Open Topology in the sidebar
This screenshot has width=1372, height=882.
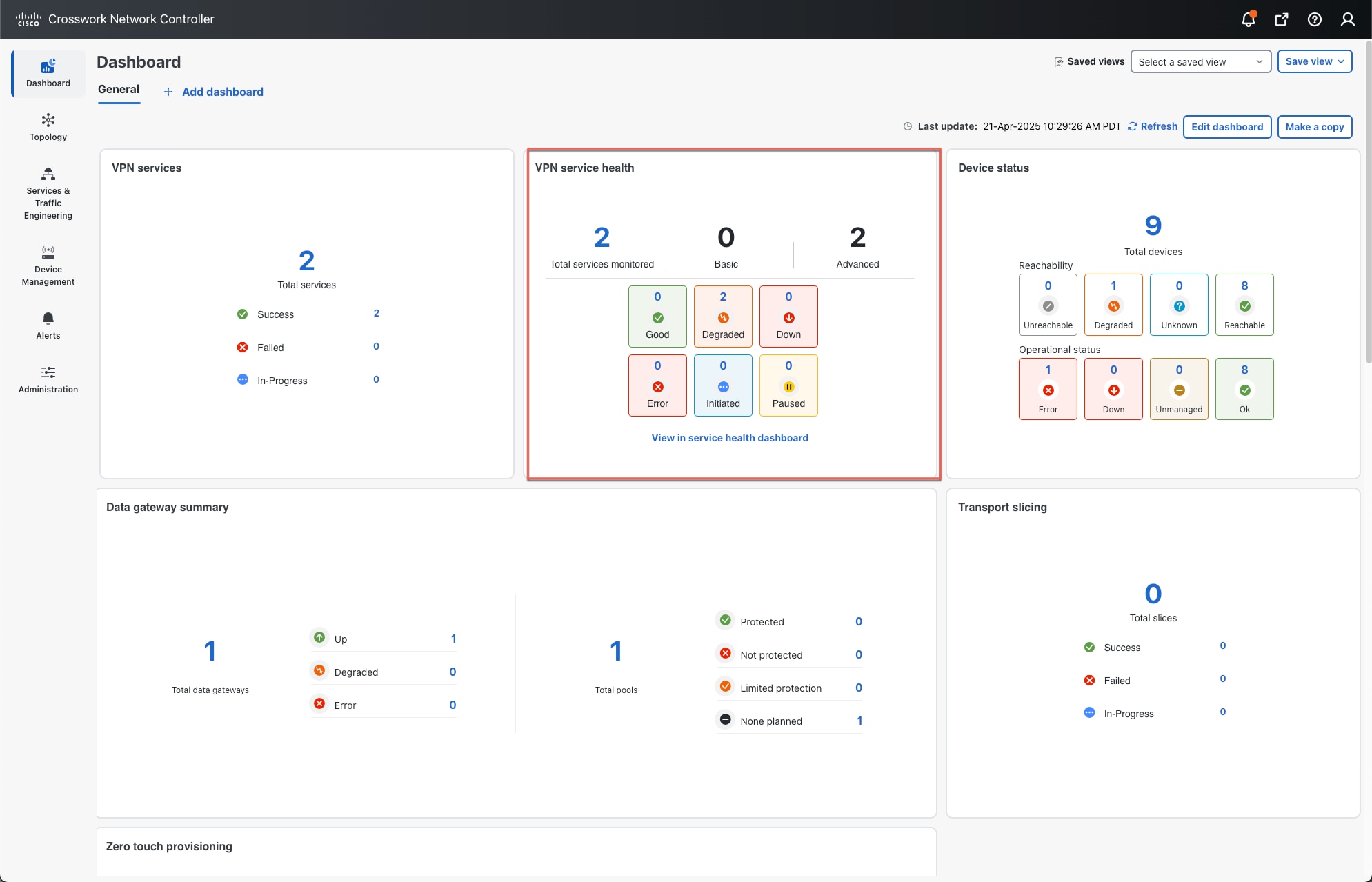tap(48, 128)
